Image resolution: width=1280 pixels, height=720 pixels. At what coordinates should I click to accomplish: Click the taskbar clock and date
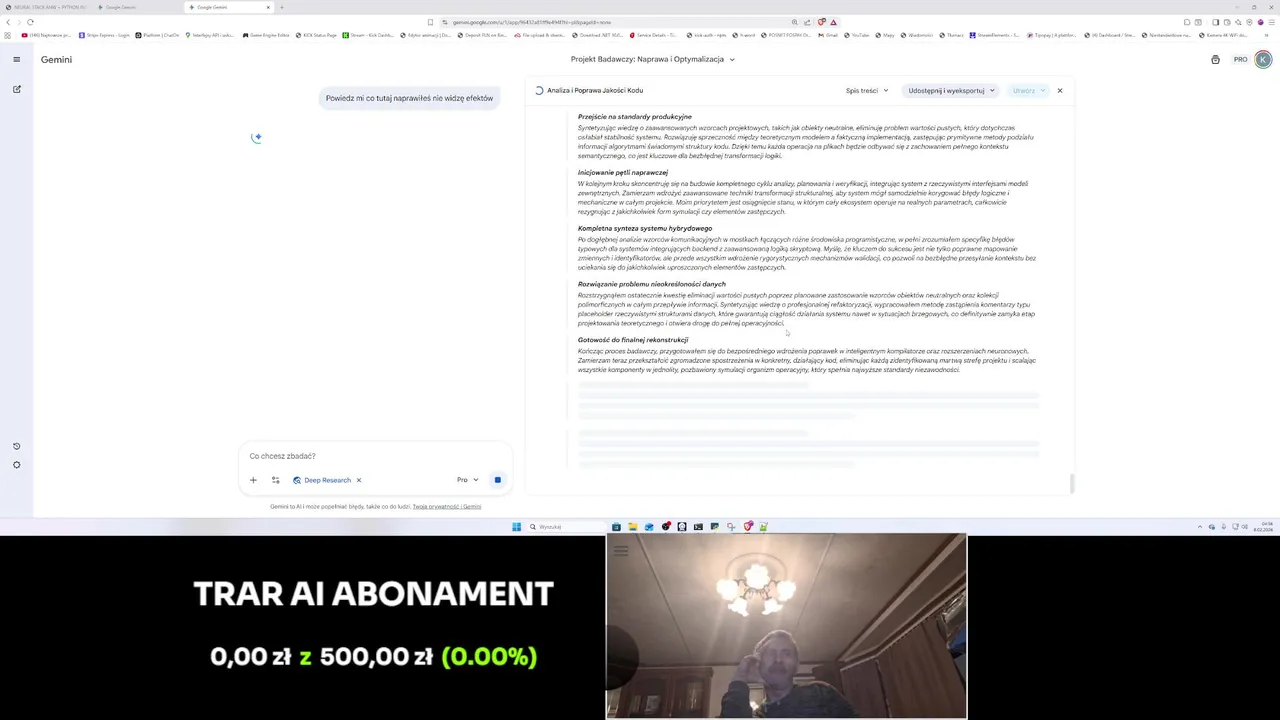[1263, 527]
